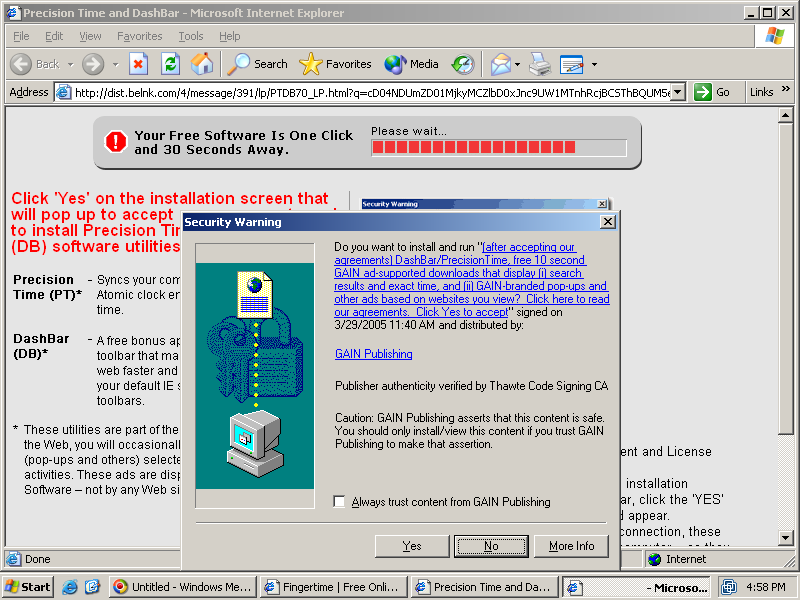Expand the Address bar URL dropdown
The image size is (800, 600).
click(677, 92)
